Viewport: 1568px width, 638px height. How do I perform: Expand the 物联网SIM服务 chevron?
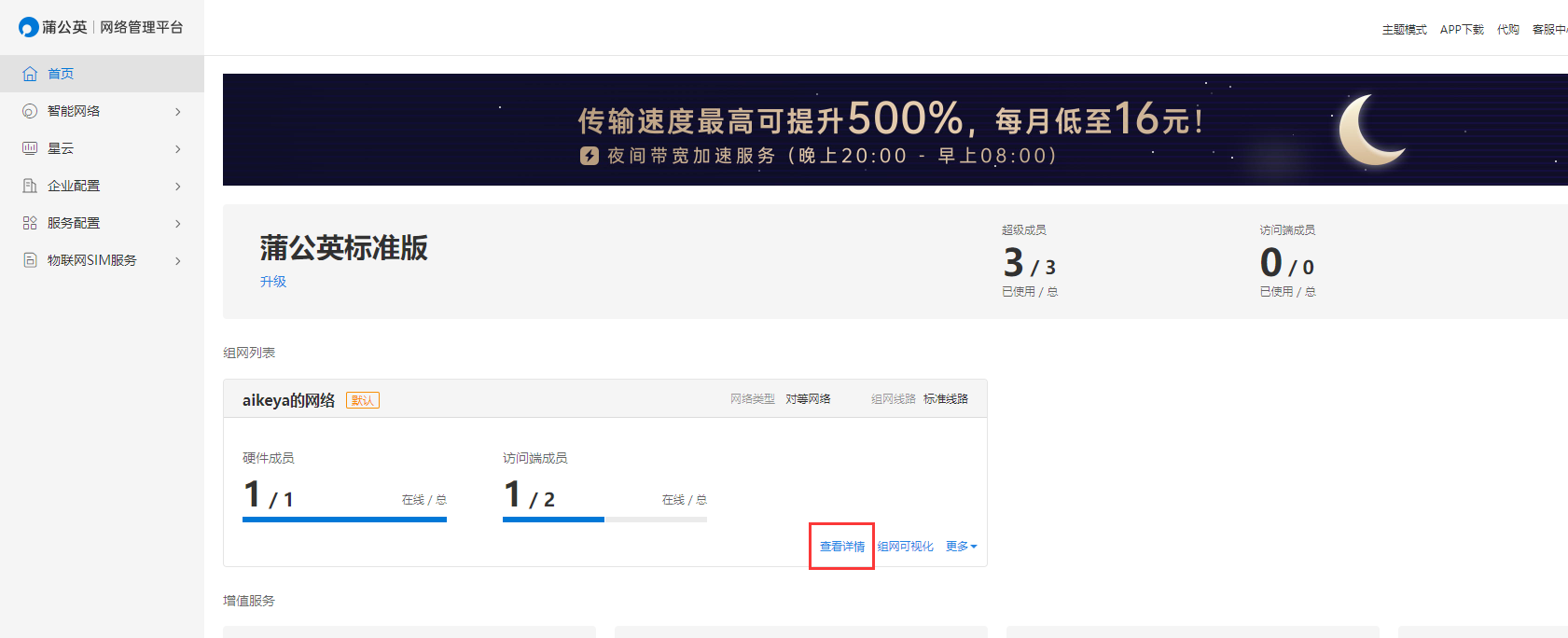click(178, 261)
